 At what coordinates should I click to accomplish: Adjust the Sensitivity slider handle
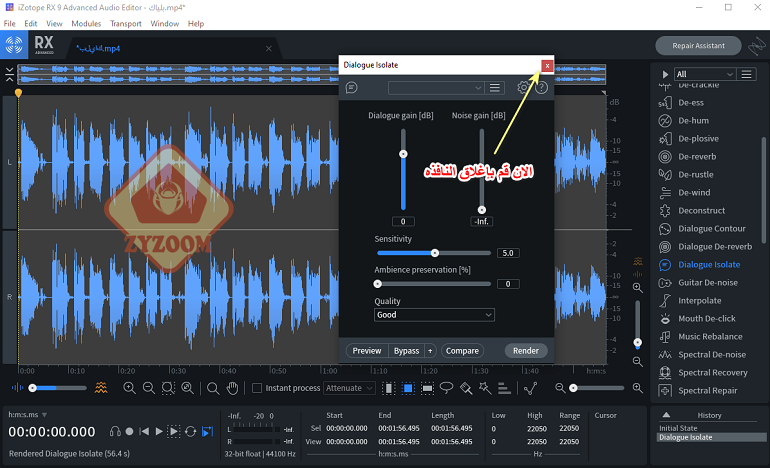point(435,253)
